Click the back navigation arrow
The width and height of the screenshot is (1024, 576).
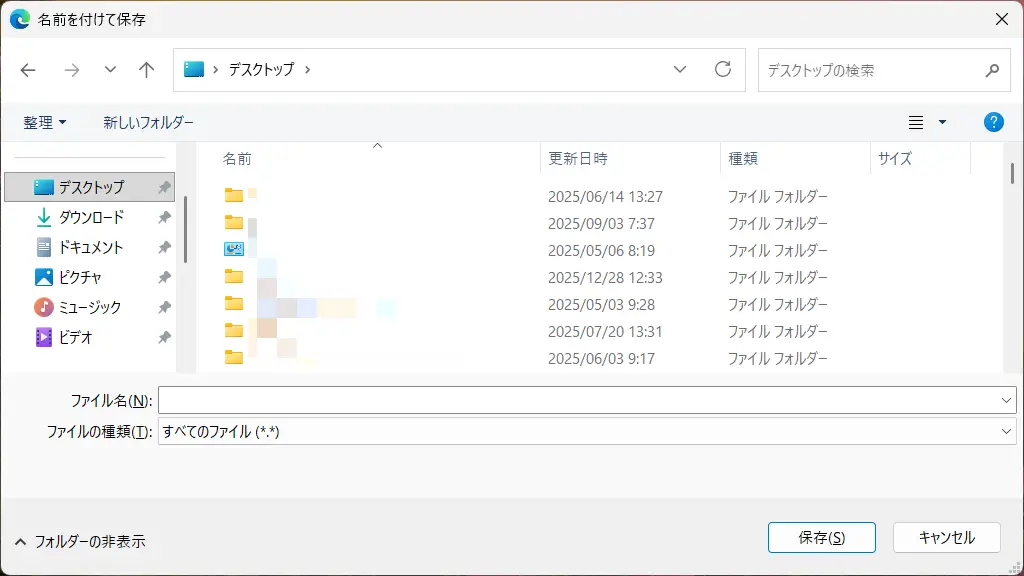point(27,70)
